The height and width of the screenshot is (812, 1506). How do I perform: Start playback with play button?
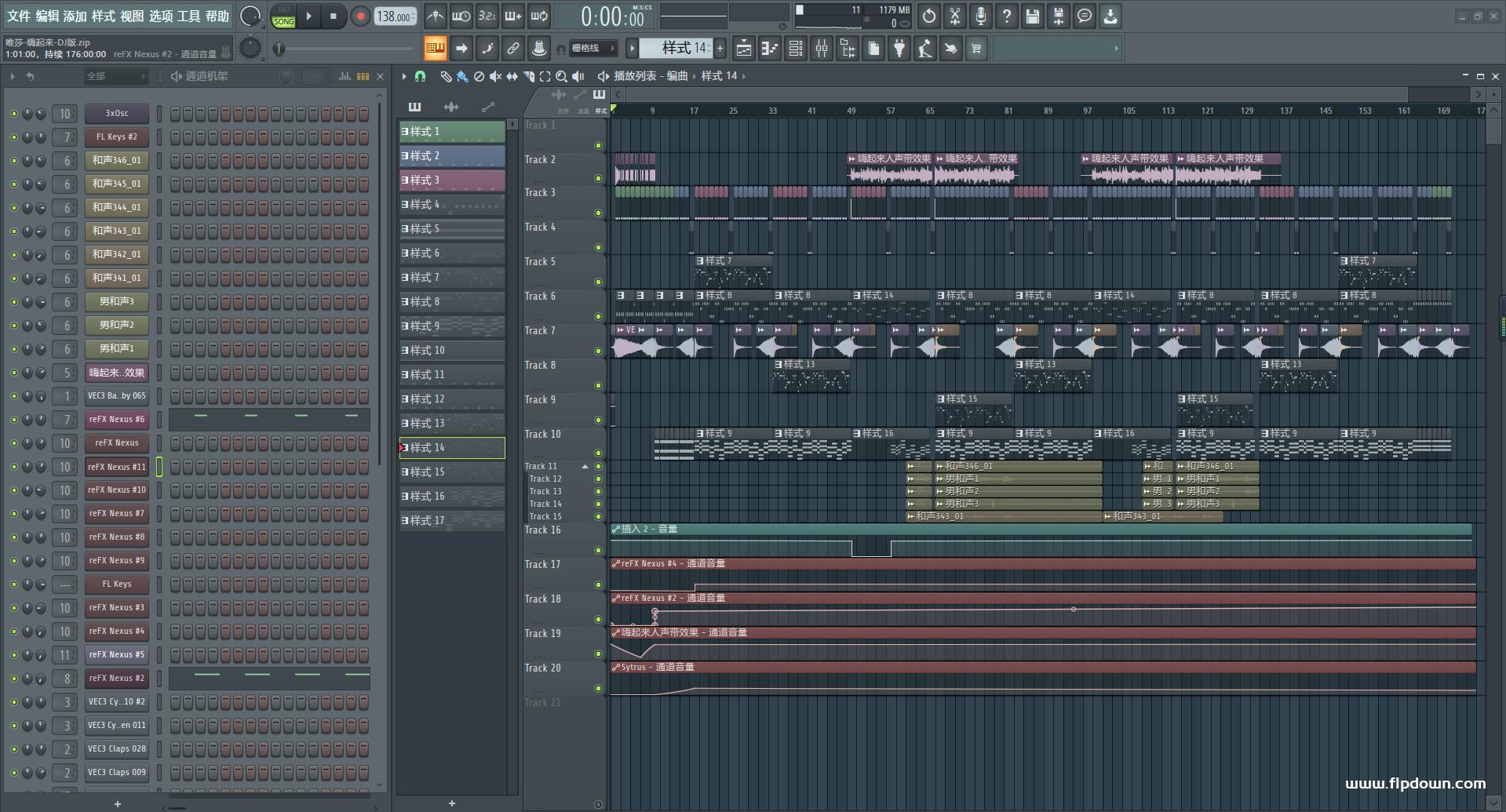309,16
